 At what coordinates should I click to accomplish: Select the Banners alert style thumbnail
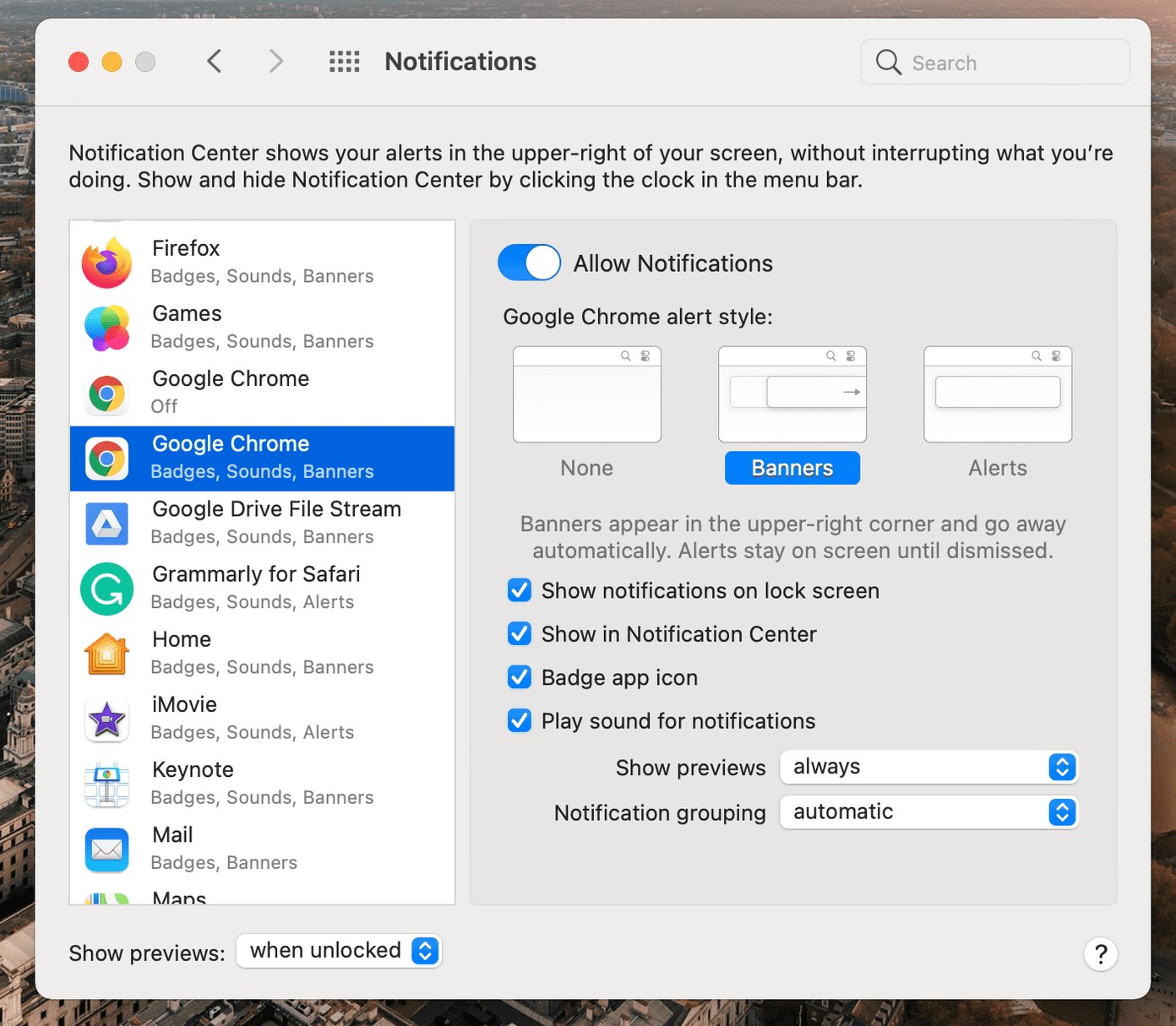(x=792, y=394)
